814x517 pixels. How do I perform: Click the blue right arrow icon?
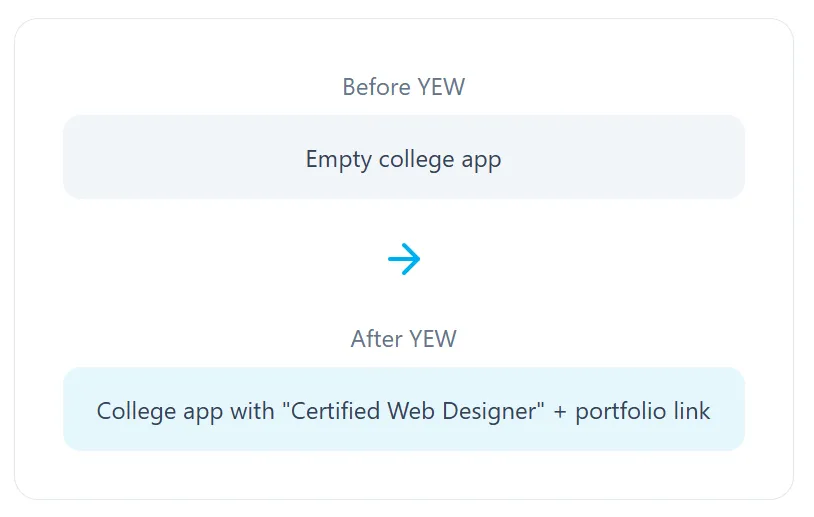click(x=404, y=258)
